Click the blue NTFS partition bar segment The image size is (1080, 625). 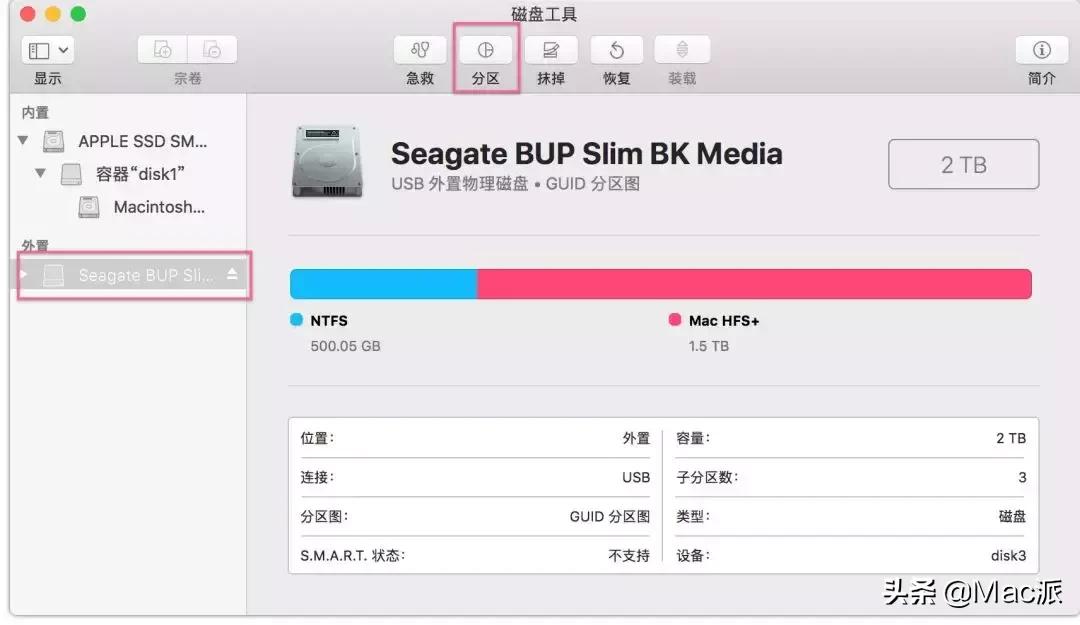[x=383, y=284]
